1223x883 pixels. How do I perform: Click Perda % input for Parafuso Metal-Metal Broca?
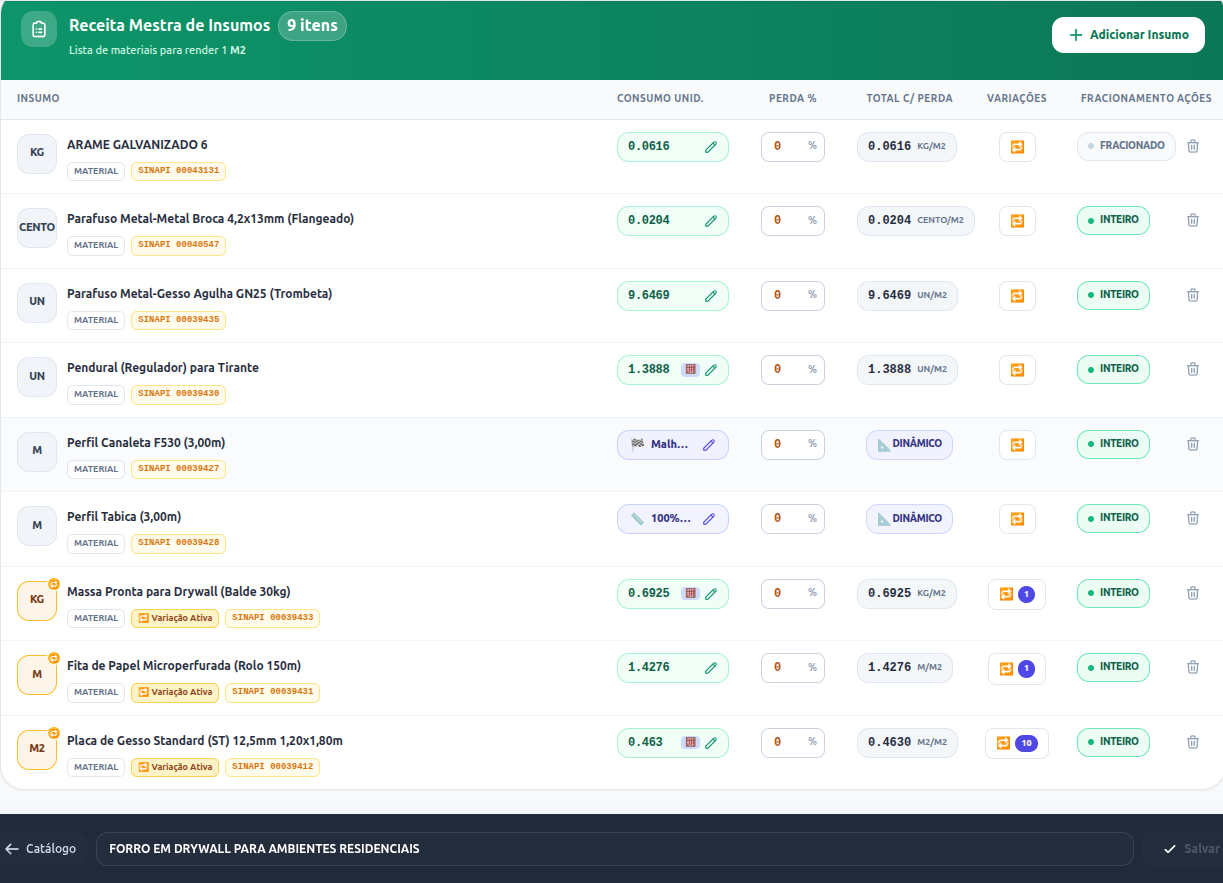pos(793,221)
